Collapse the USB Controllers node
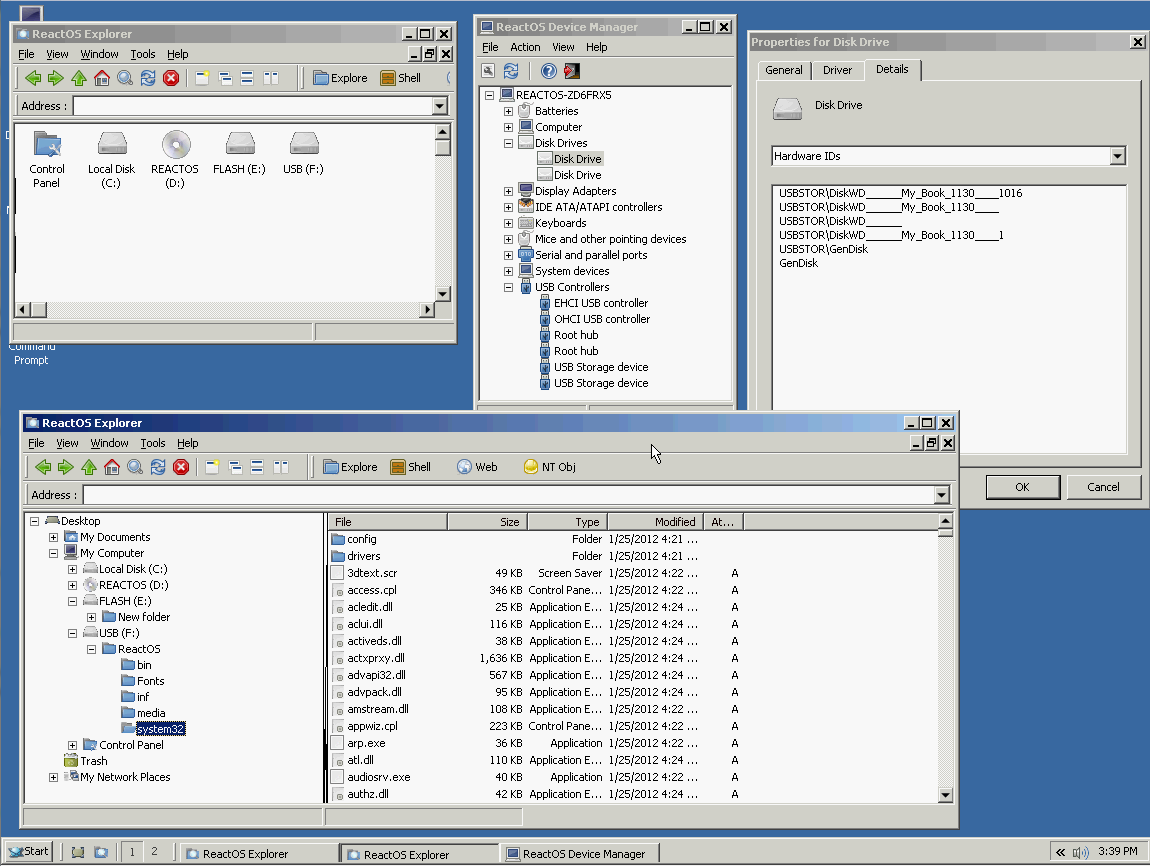 508,287
